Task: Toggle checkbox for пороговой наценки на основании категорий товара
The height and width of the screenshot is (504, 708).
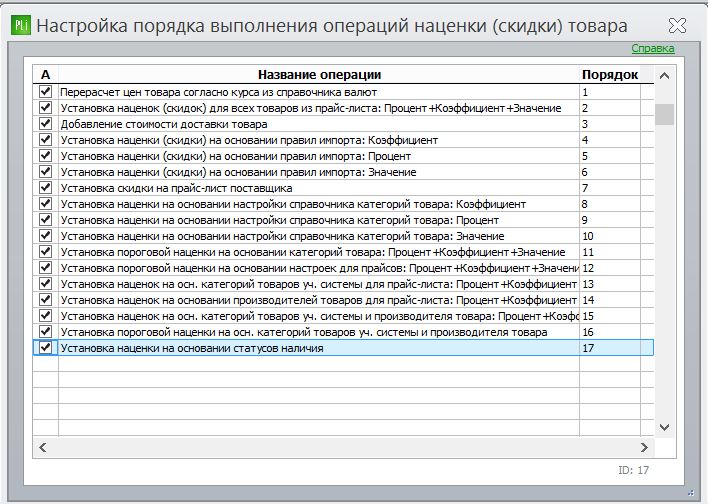Action: point(45,252)
